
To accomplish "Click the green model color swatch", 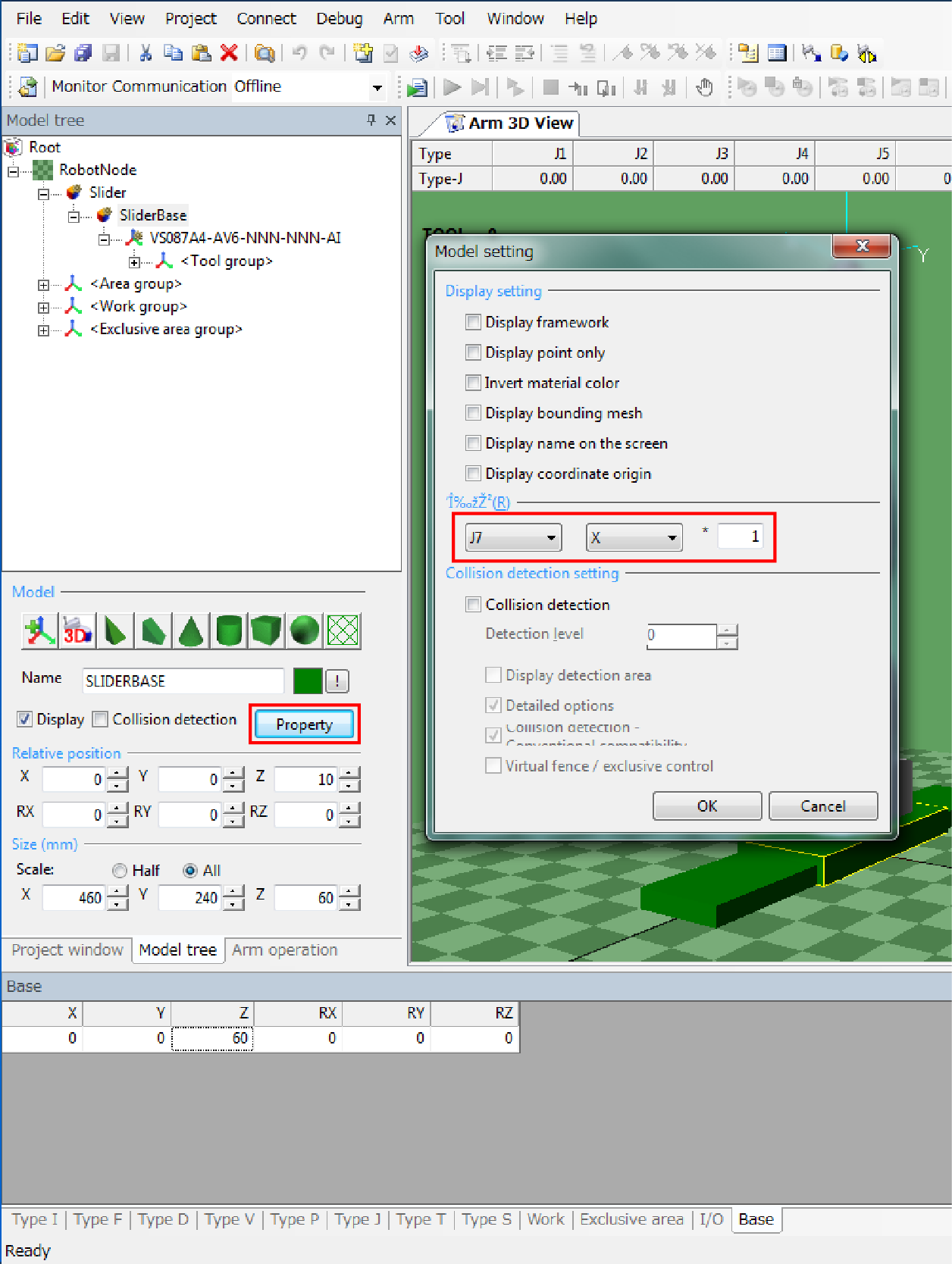I will (308, 680).
